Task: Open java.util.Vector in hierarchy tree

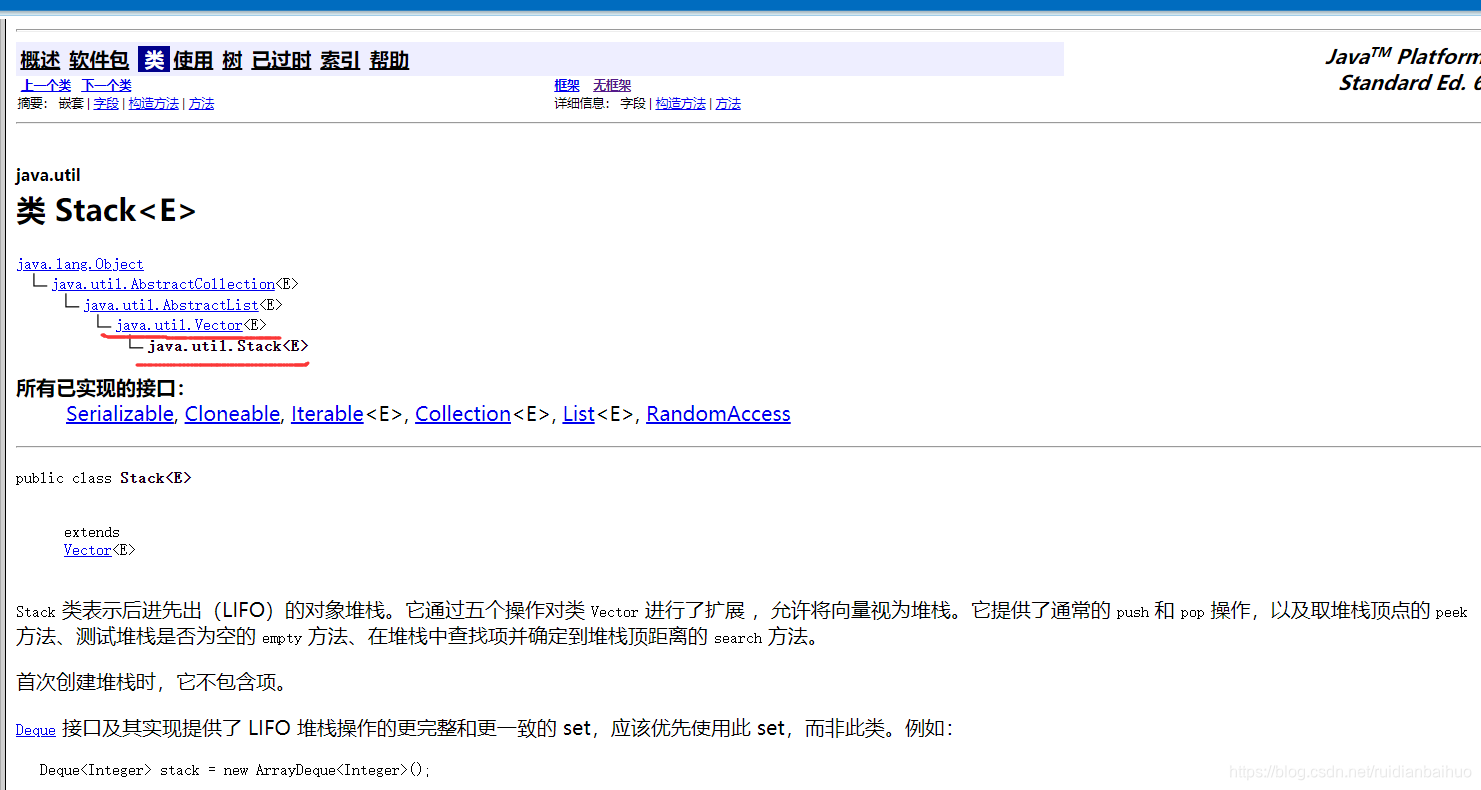Action: click(x=179, y=325)
